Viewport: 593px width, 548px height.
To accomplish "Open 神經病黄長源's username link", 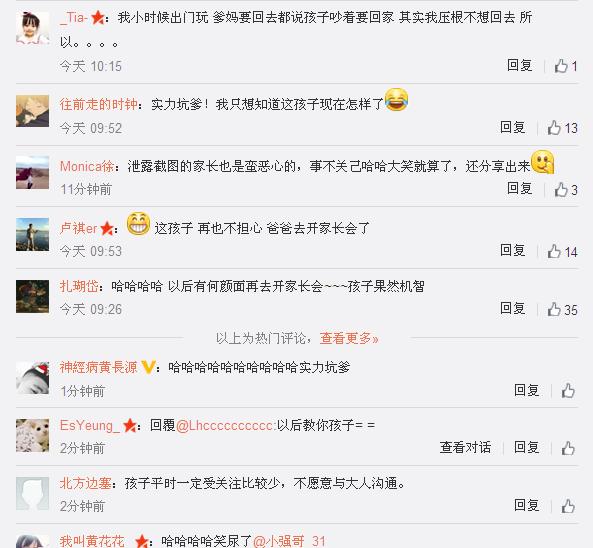I will tap(98, 367).
